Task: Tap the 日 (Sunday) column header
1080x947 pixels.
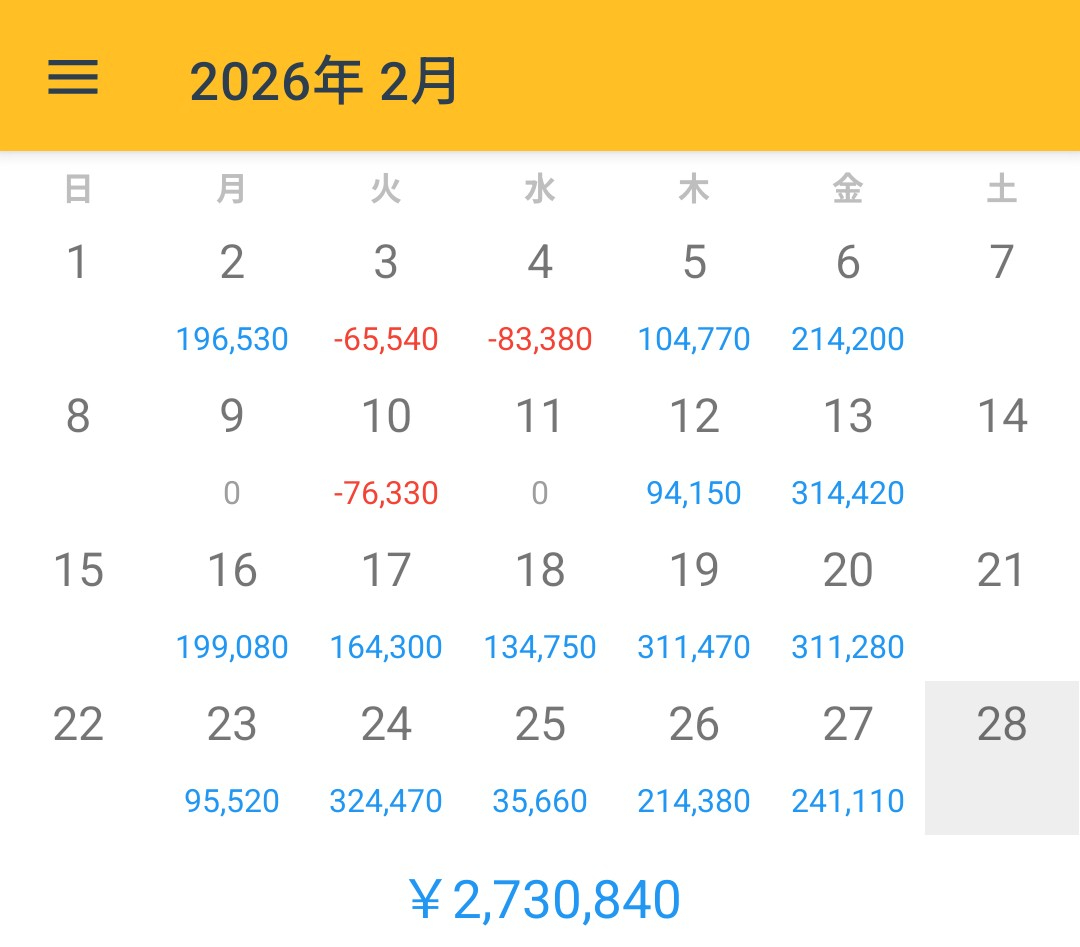Action: 78,188
